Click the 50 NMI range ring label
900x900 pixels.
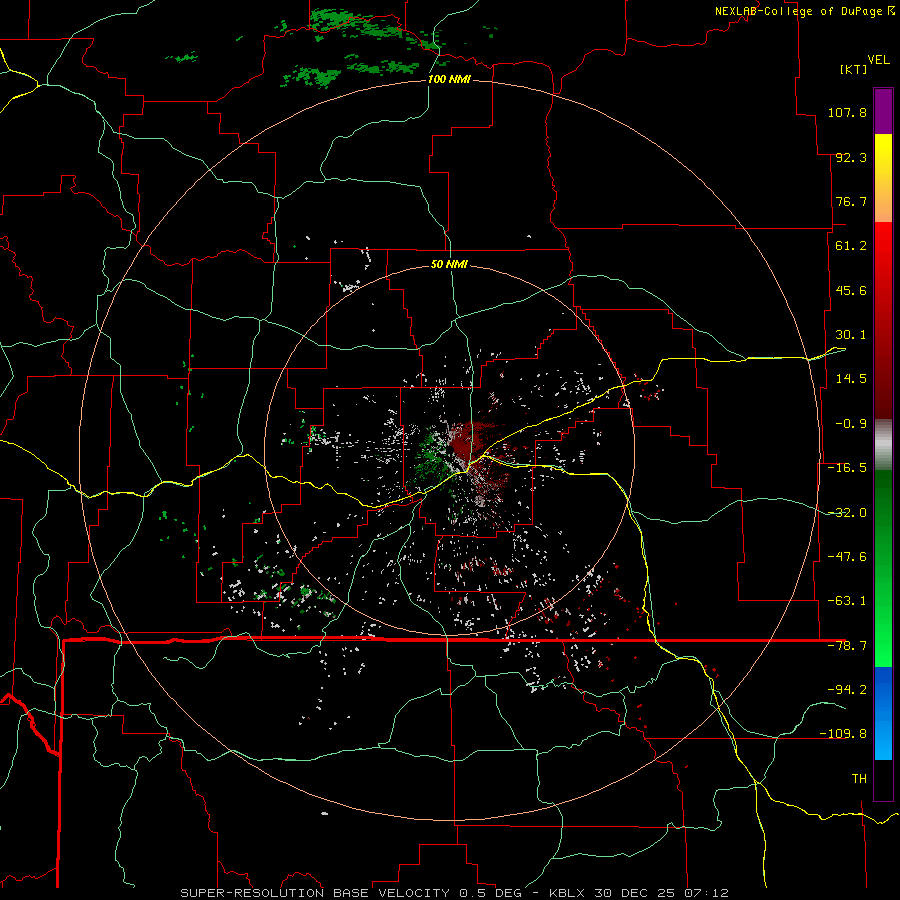point(449,264)
